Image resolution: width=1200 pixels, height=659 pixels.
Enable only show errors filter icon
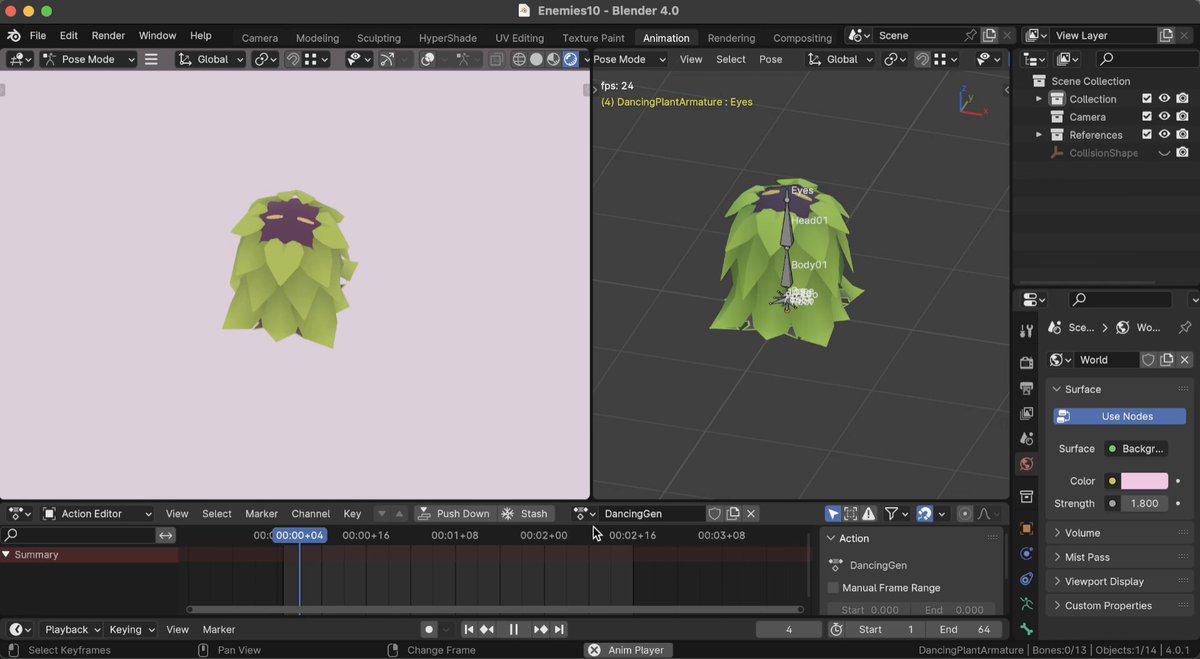[869, 514]
